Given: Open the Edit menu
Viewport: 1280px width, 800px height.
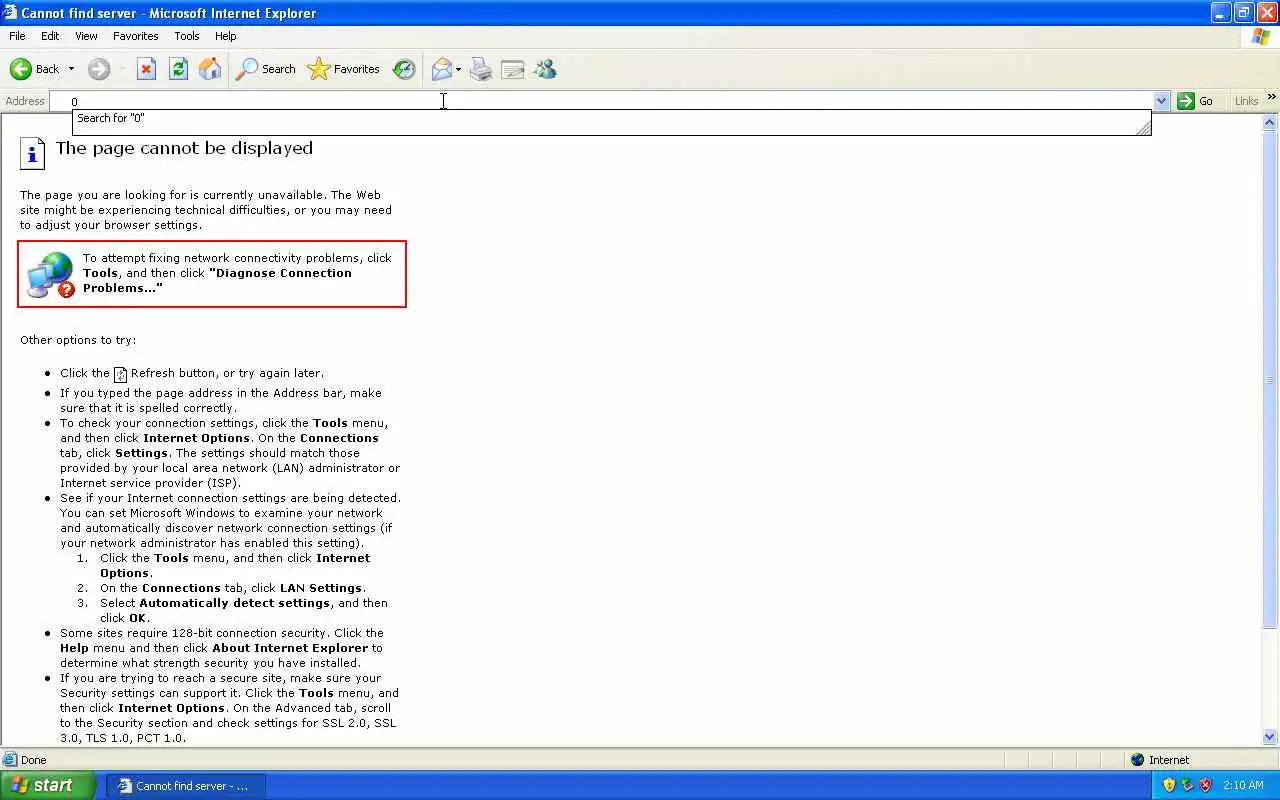Looking at the screenshot, I should coord(50,36).
